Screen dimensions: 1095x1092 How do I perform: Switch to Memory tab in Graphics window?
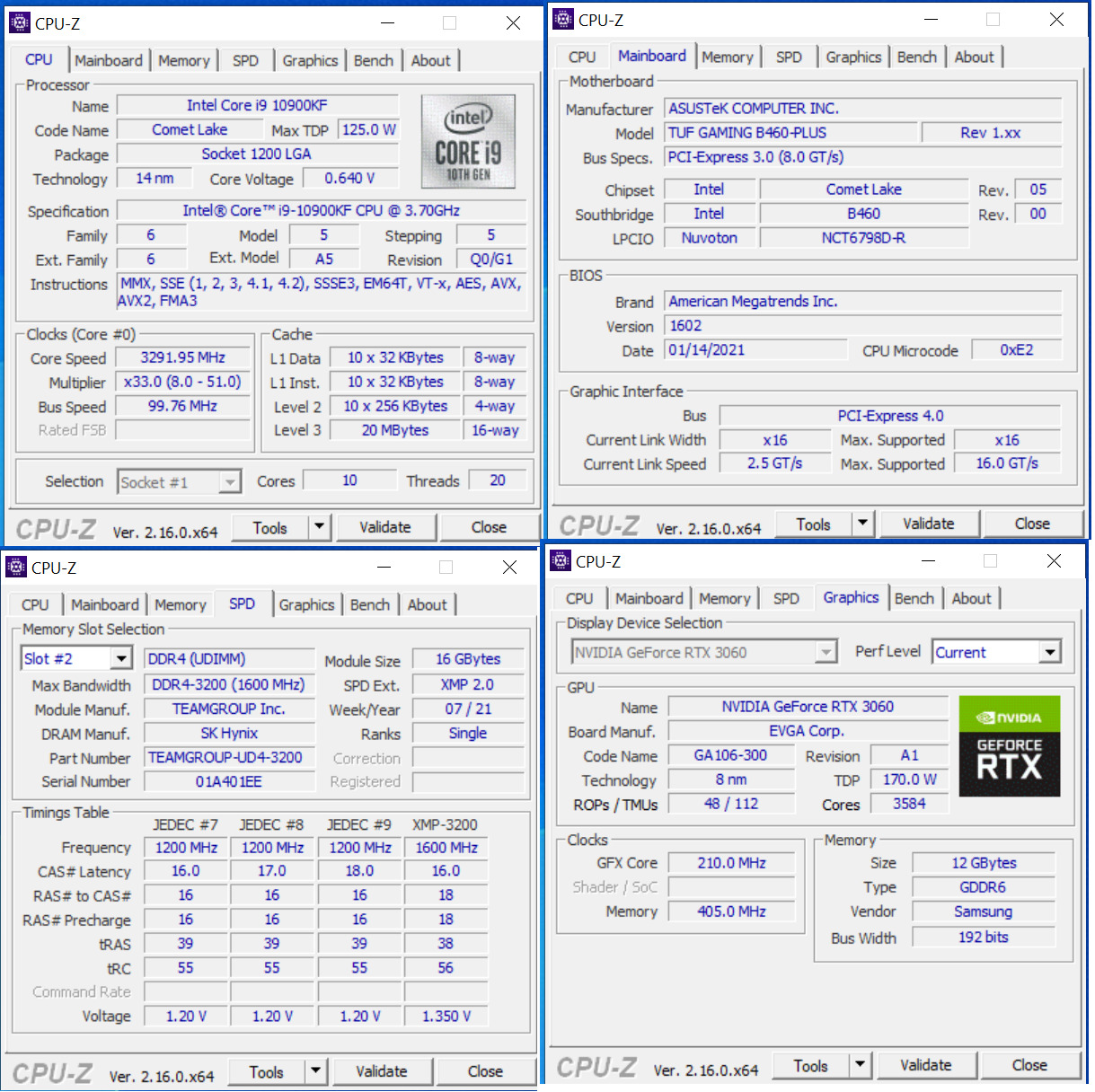click(724, 598)
